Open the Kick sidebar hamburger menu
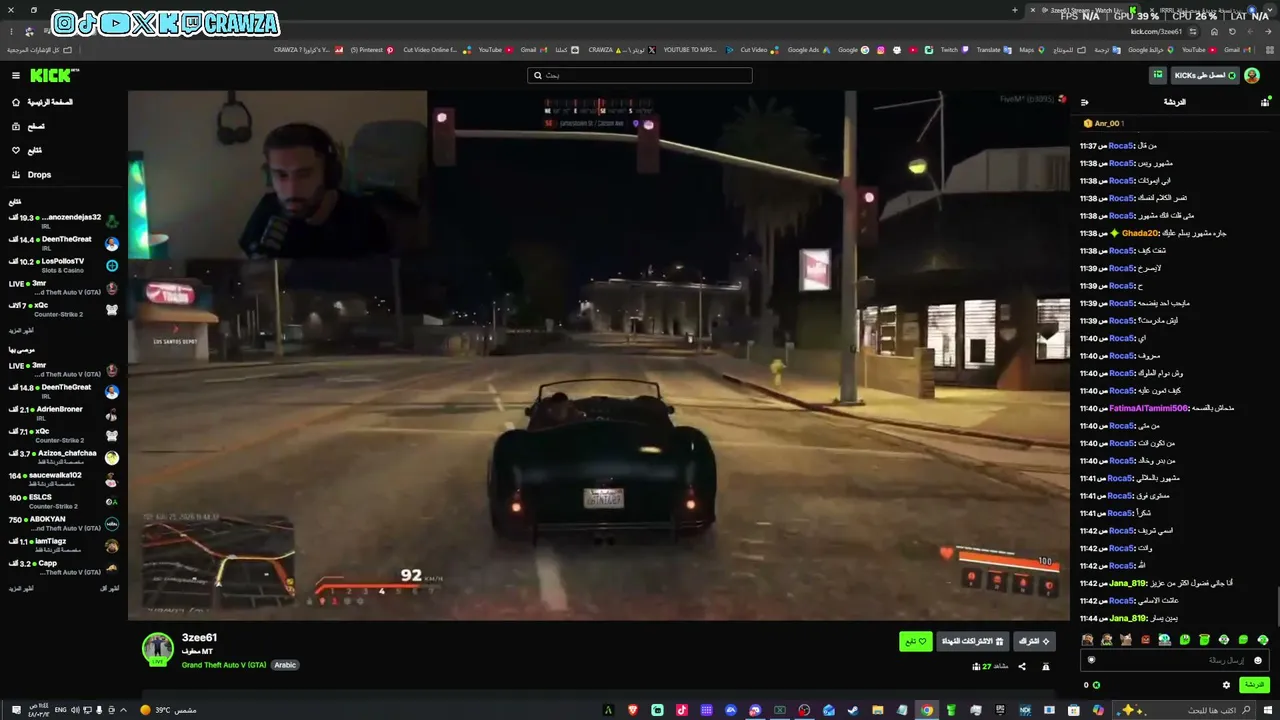 (16, 75)
